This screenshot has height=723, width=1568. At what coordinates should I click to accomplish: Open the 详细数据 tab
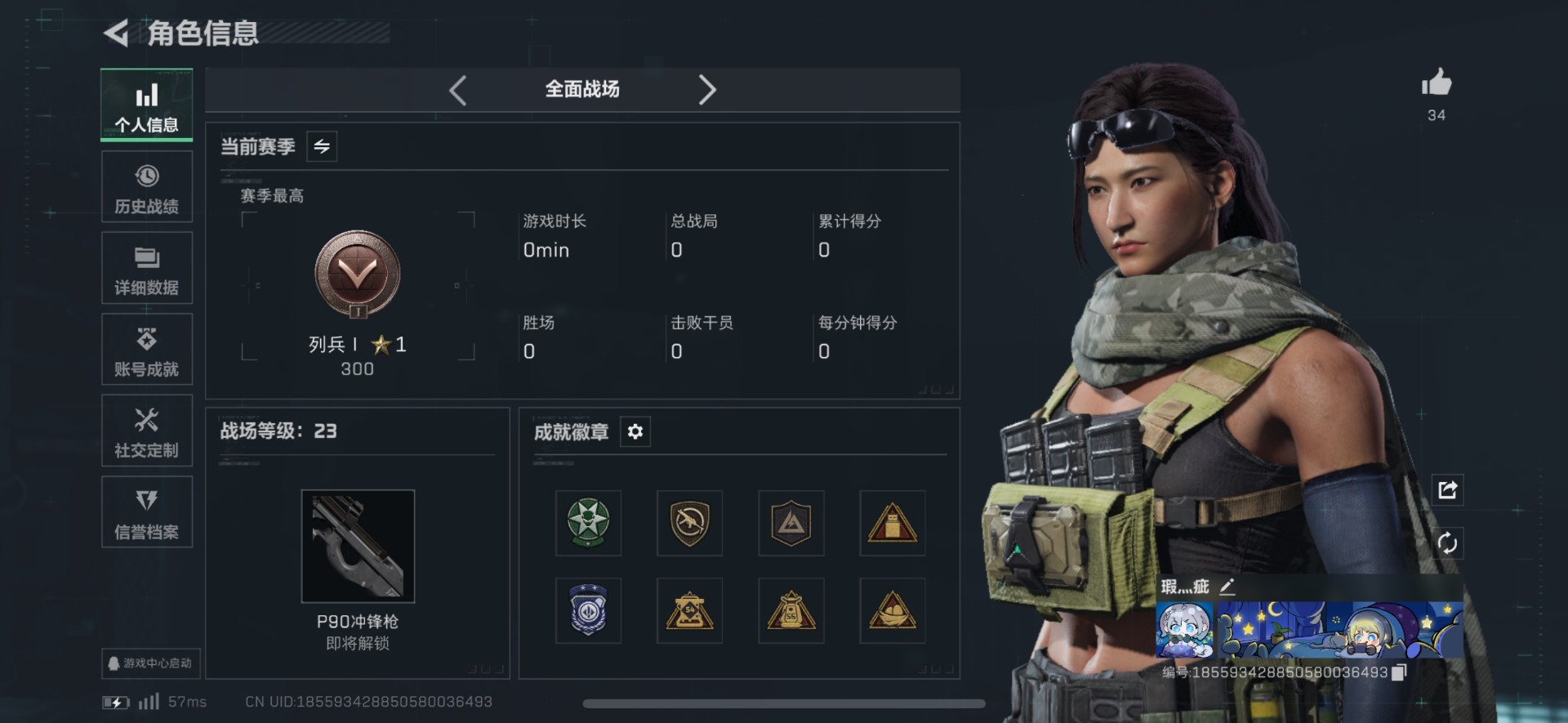click(147, 268)
